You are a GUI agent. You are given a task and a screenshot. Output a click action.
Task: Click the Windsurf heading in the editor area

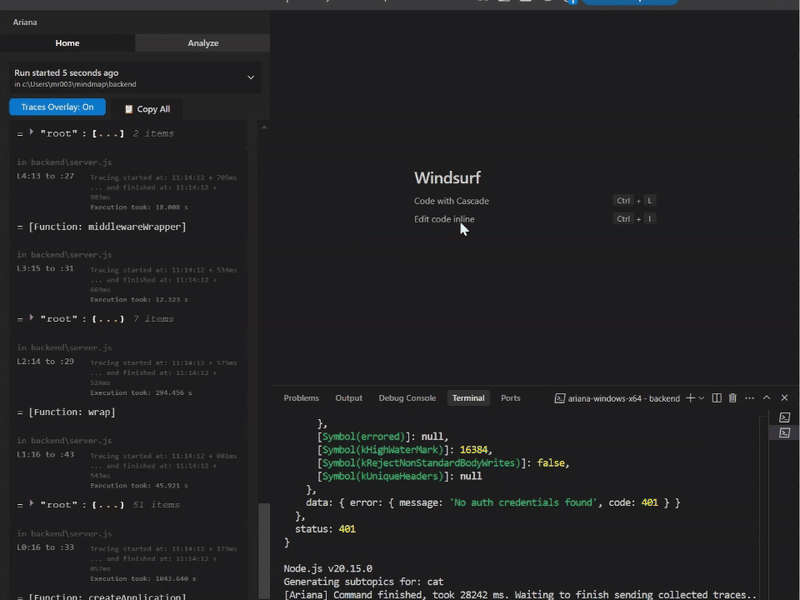click(447, 178)
